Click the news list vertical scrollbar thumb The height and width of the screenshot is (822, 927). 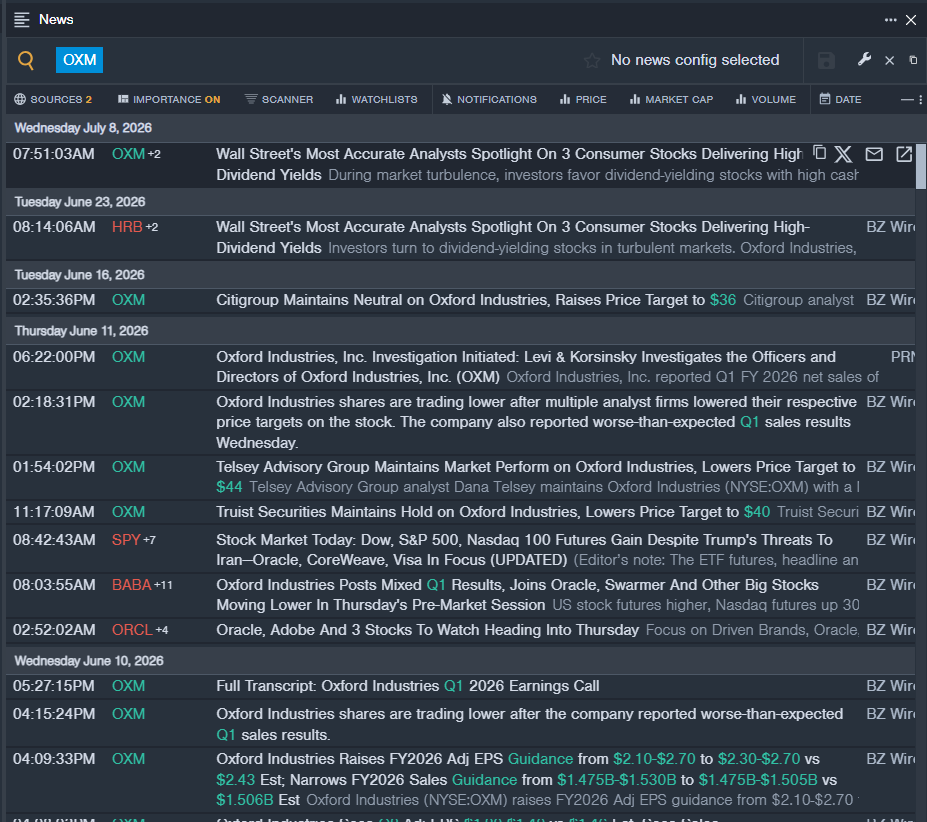920,166
